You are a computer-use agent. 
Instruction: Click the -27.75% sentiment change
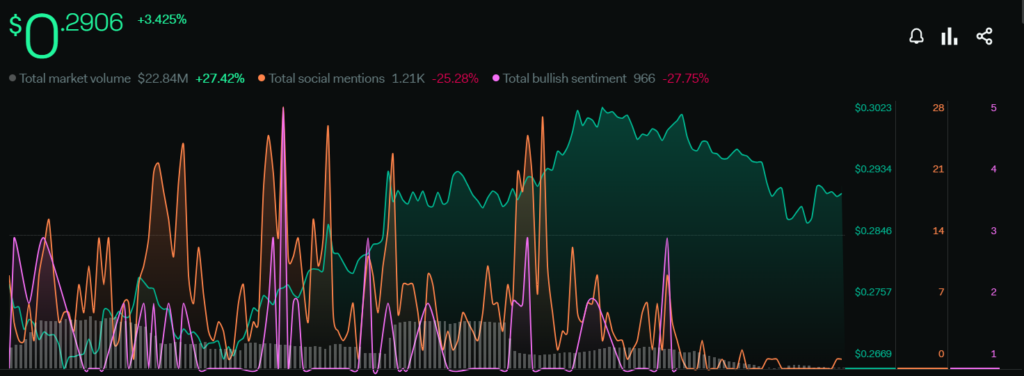click(x=685, y=78)
